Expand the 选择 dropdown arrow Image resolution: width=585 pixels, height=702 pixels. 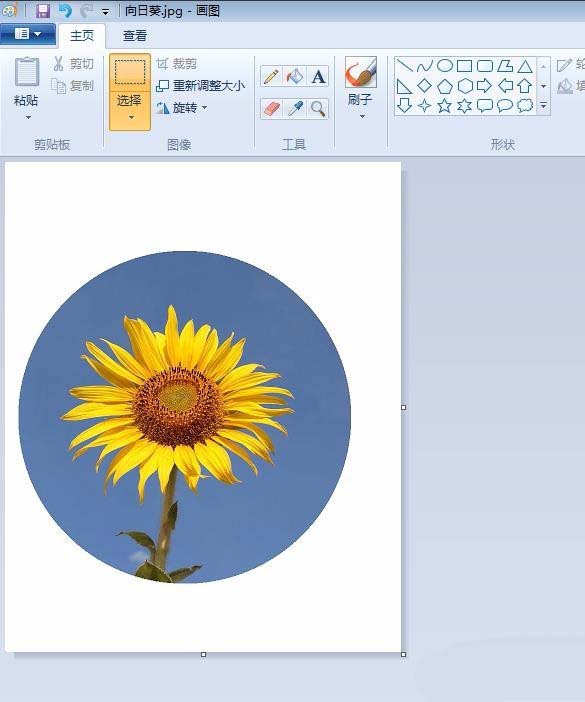click(131, 118)
